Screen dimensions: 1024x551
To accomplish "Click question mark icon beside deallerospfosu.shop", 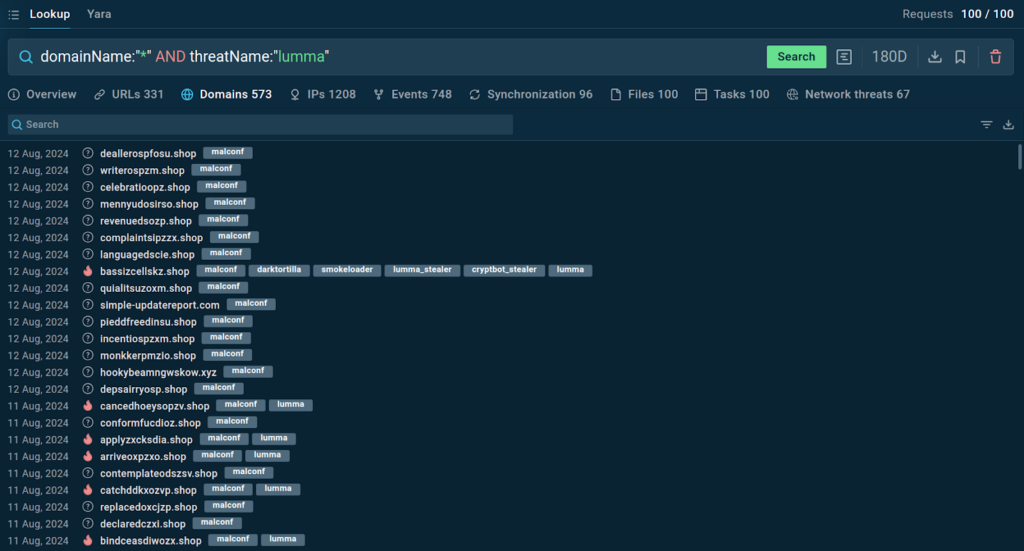I will click(88, 153).
